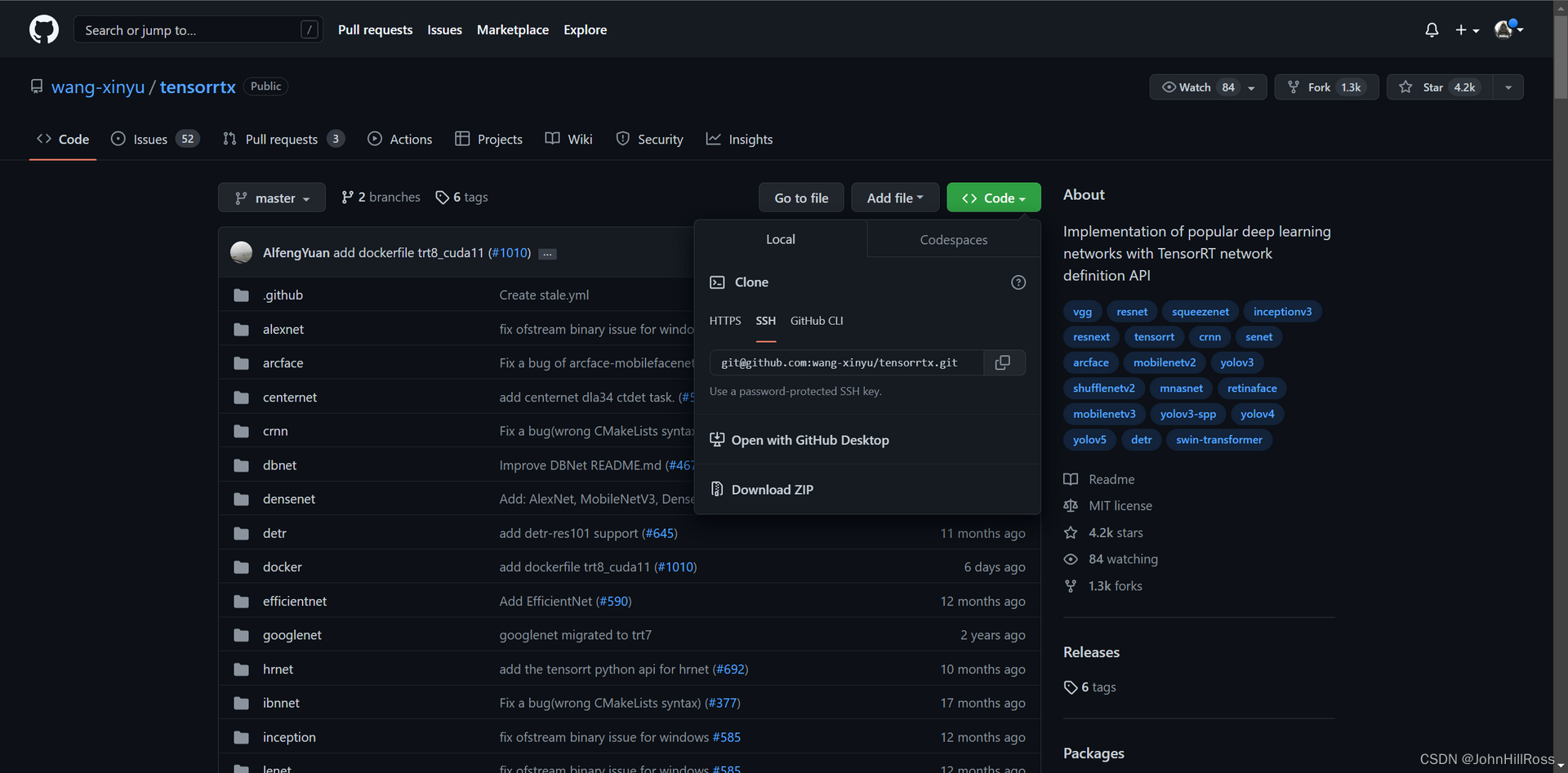This screenshot has height=773, width=1568.
Task: Focus the Search or jump to field
Action: [198, 29]
